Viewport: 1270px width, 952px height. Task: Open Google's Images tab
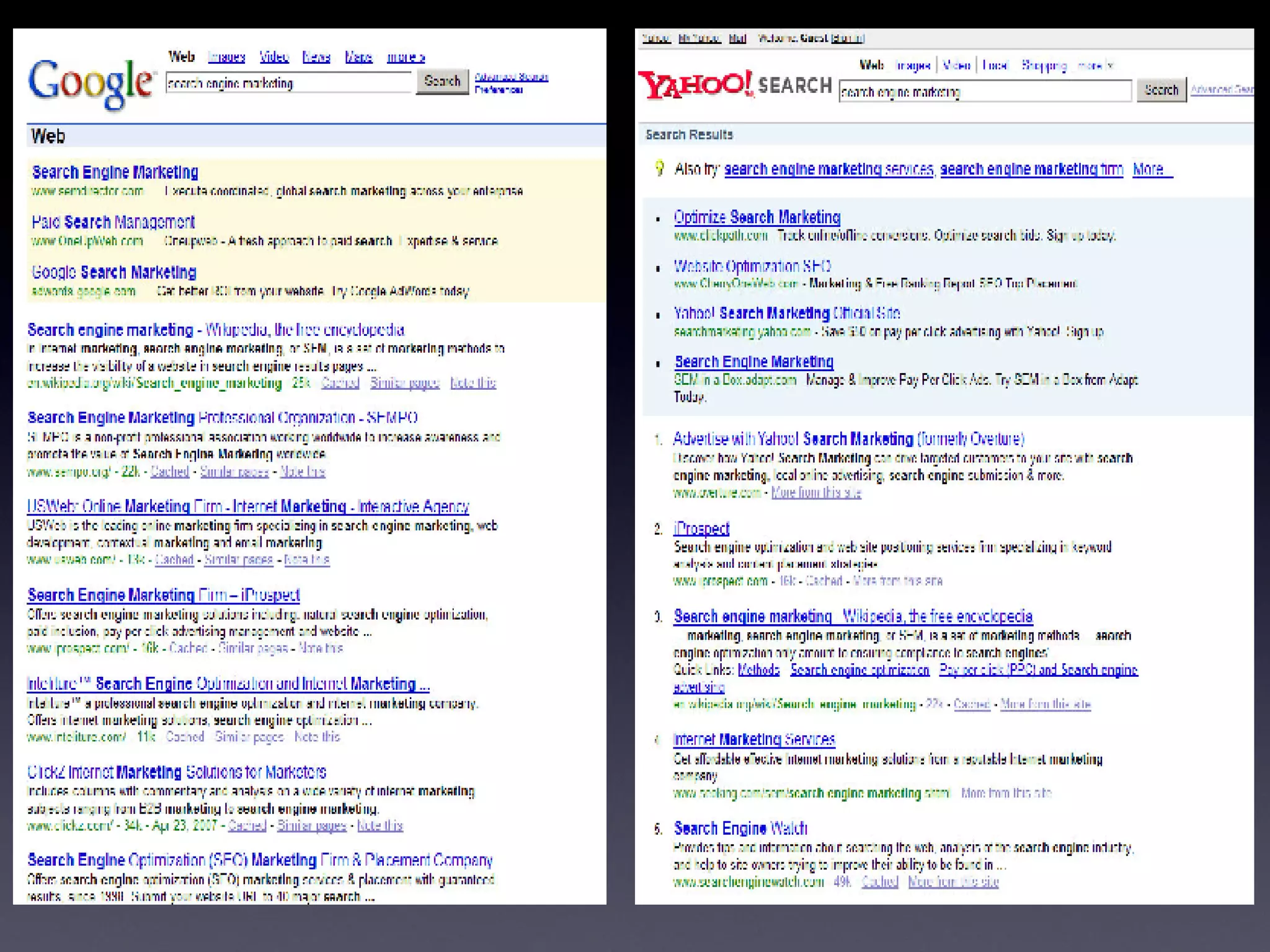tap(226, 58)
